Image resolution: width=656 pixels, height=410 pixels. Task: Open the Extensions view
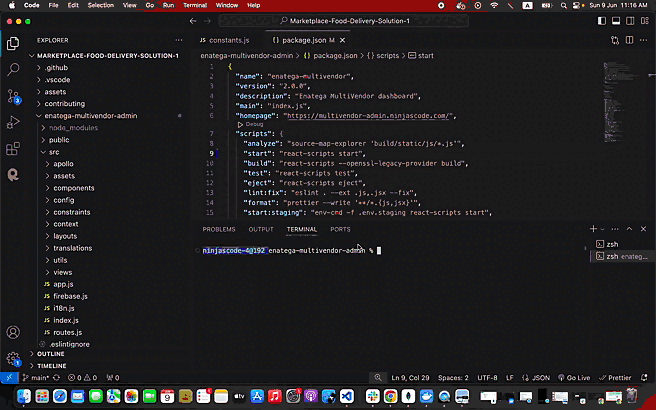pos(13,148)
